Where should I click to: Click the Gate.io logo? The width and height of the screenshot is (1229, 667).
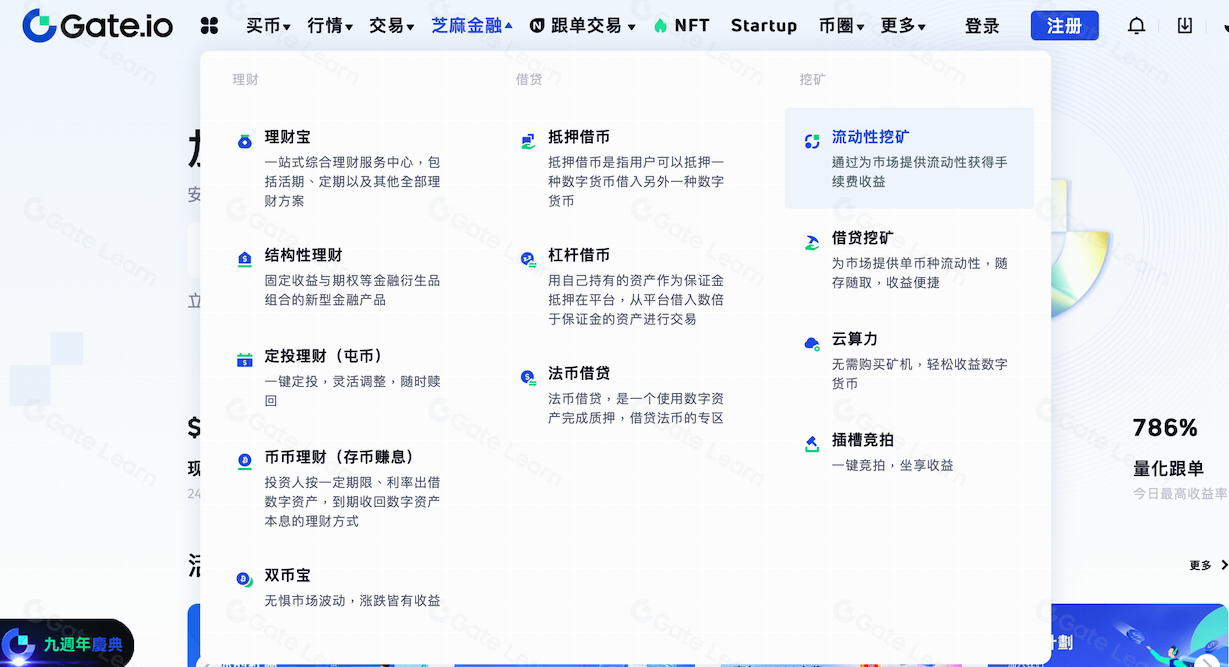tap(97, 25)
